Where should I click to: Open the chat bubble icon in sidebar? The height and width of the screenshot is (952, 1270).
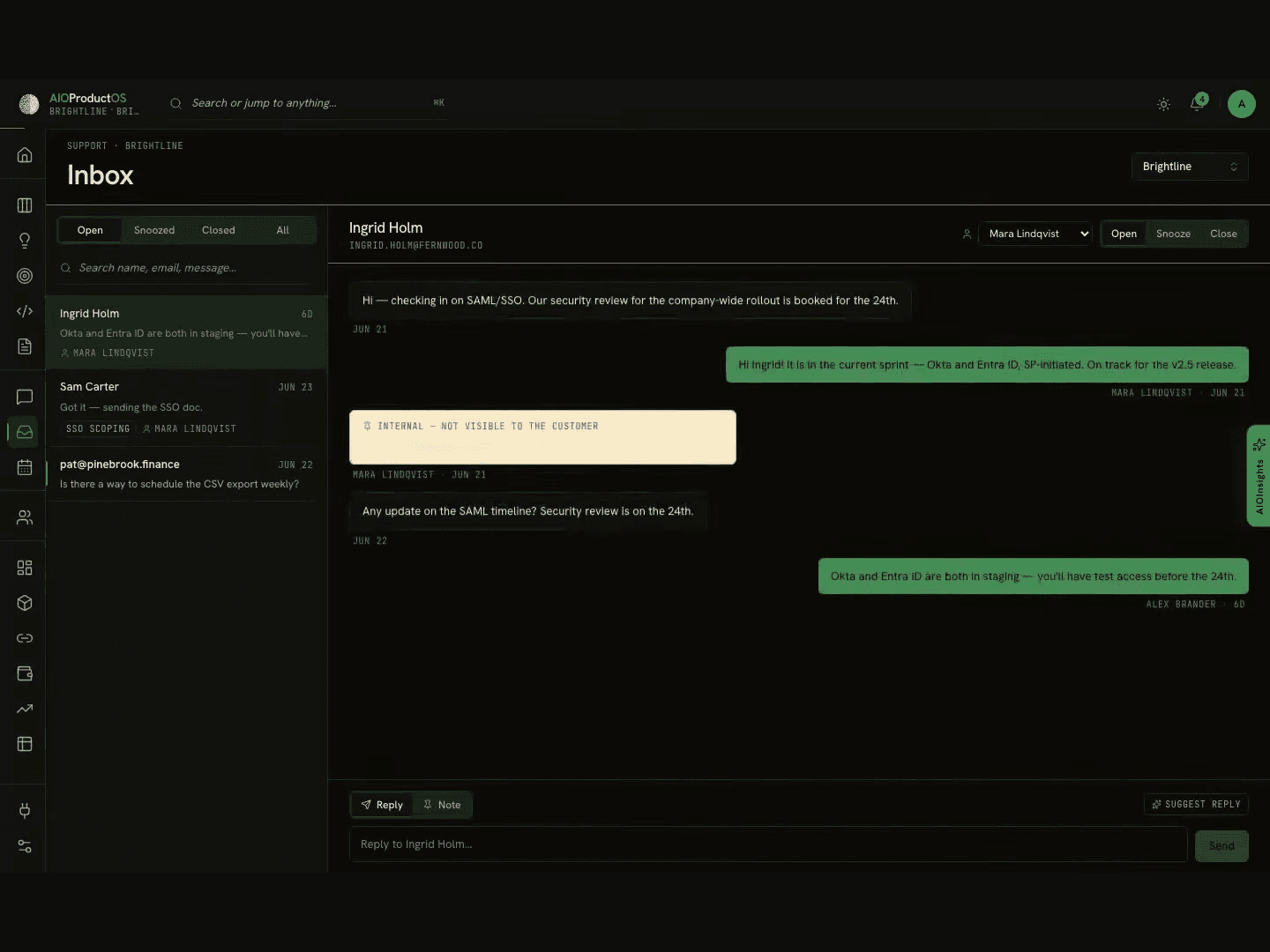click(x=25, y=397)
